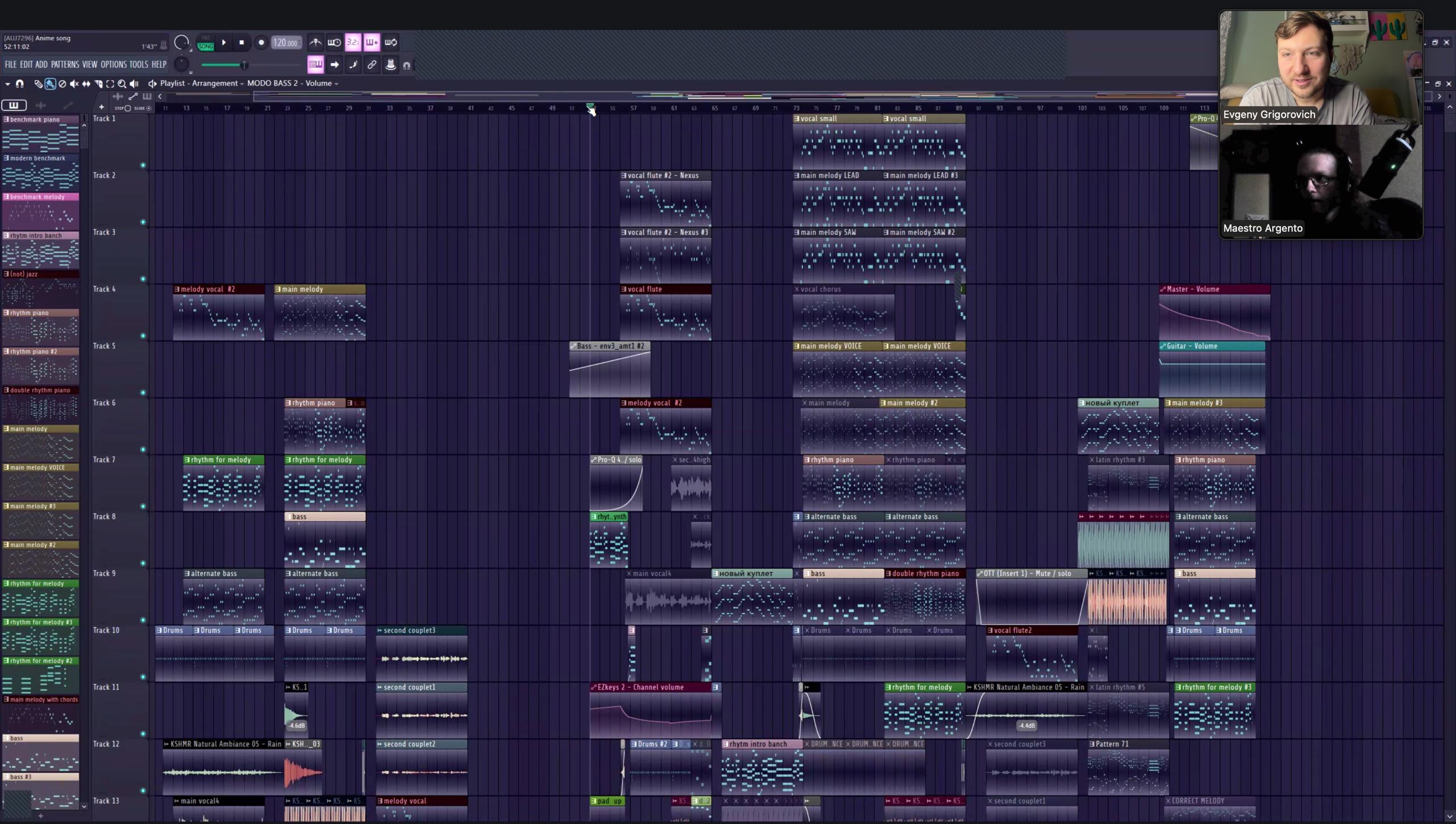This screenshot has height=824, width=1456.
Task: Open the OPTIONS menu
Action: (113, 64)
